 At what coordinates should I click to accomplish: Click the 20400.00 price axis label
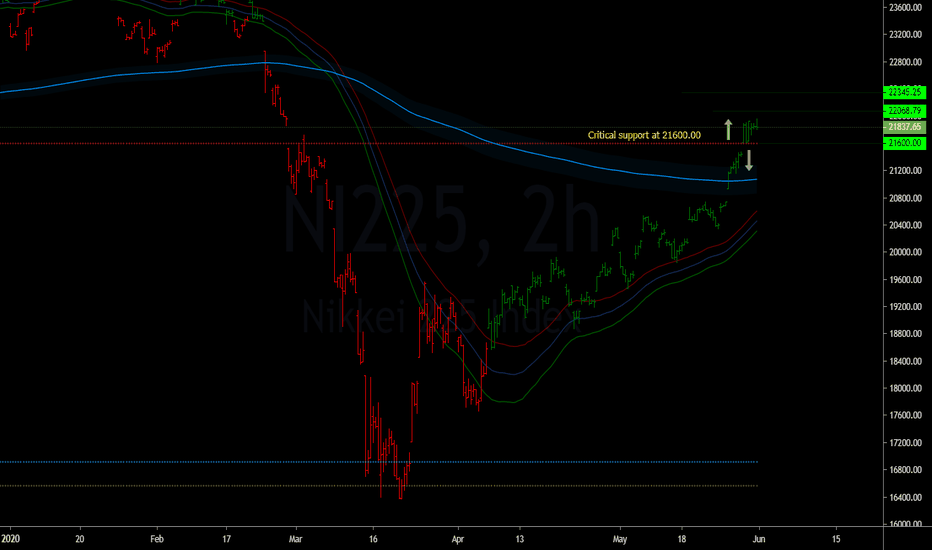coord(905,225)
